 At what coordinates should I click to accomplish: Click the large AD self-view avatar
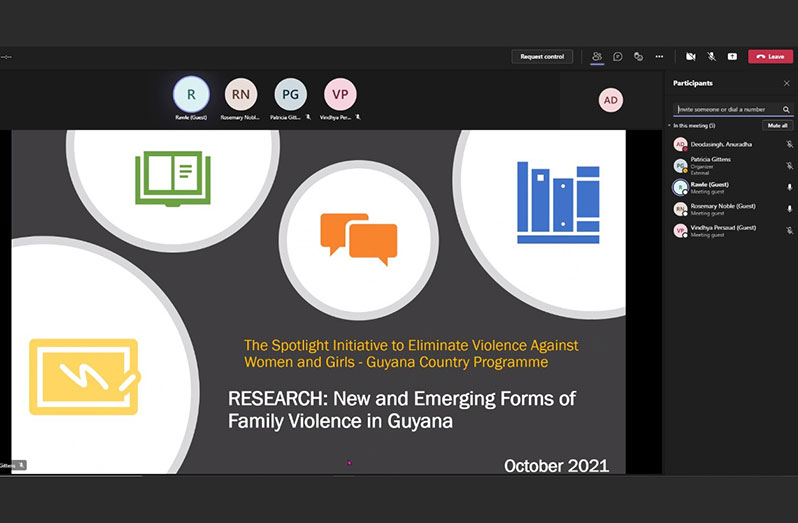pos(611,100)
